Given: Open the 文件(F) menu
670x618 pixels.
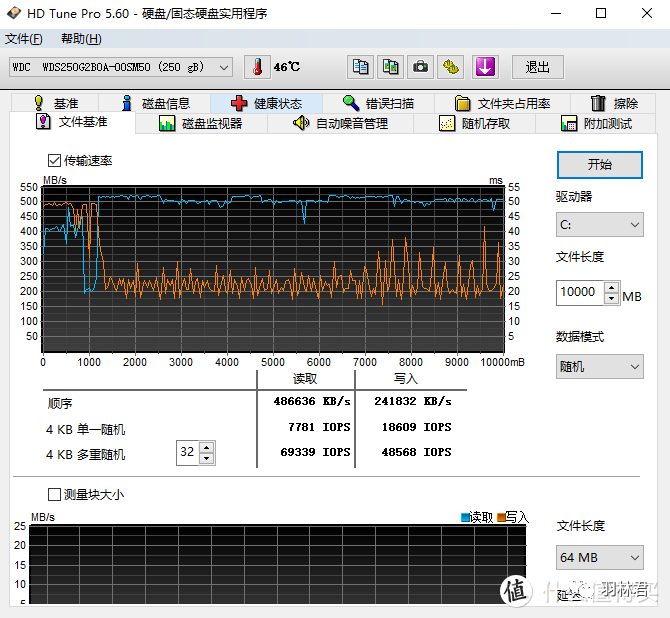Looking at the screenshot, I should tap(24, 39).
